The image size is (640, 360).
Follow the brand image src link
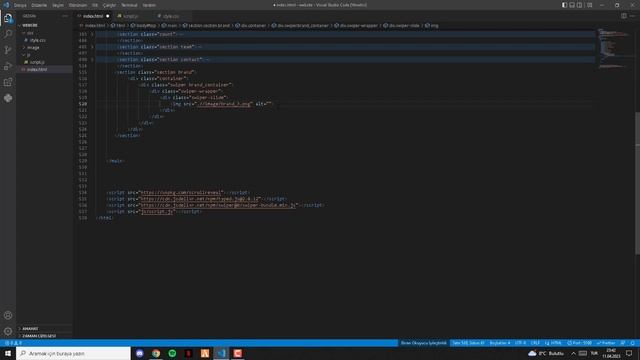[x=223, y=104]
